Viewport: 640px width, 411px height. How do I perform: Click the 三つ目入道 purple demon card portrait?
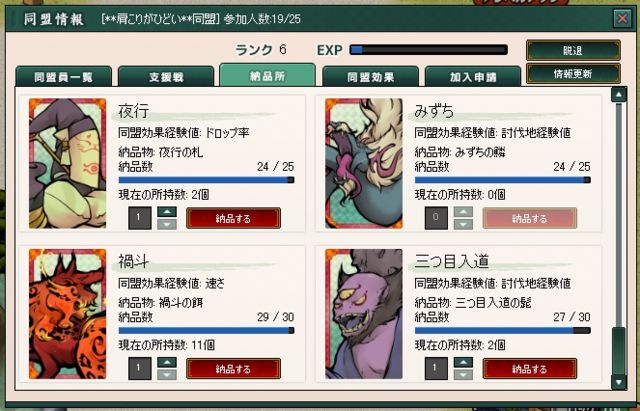click(x=364, y=314)
